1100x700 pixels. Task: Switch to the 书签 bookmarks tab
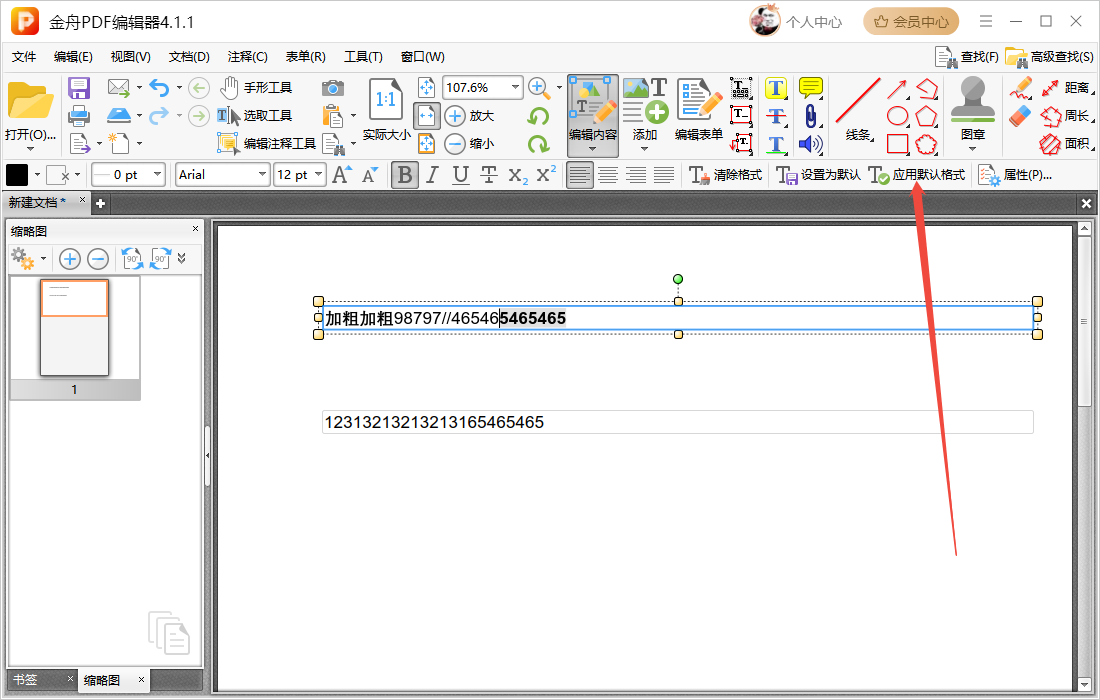(26, 680)
